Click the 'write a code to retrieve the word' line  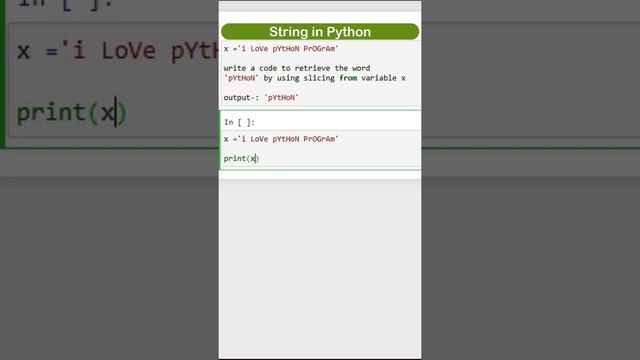click(297, 68)
